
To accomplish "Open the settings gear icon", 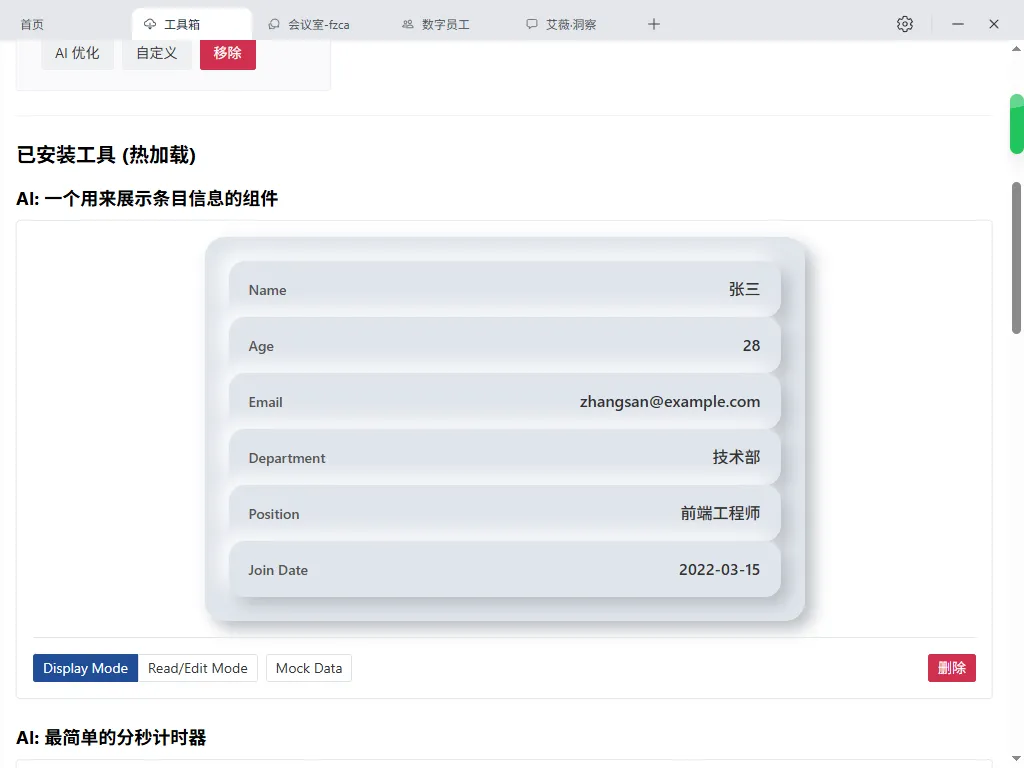I will pyautogui.click(x=905, y=23).
